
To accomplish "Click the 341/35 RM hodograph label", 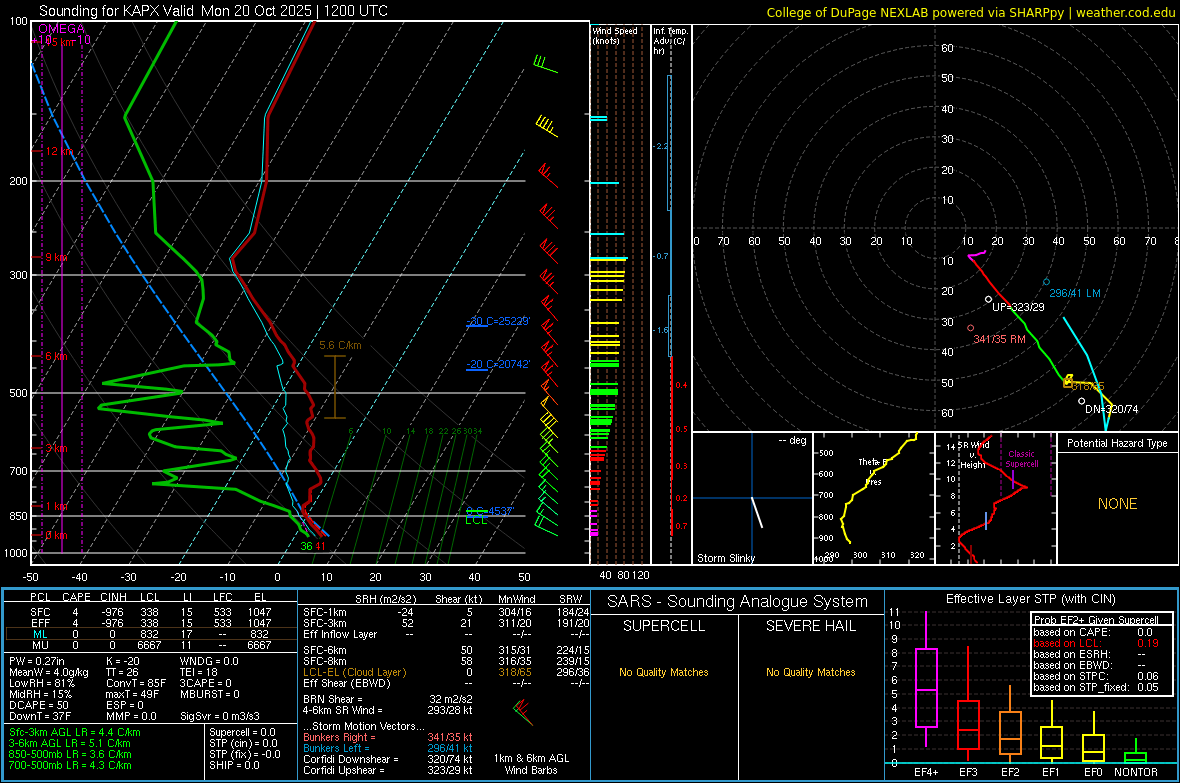I will click(x=999, y=340).
